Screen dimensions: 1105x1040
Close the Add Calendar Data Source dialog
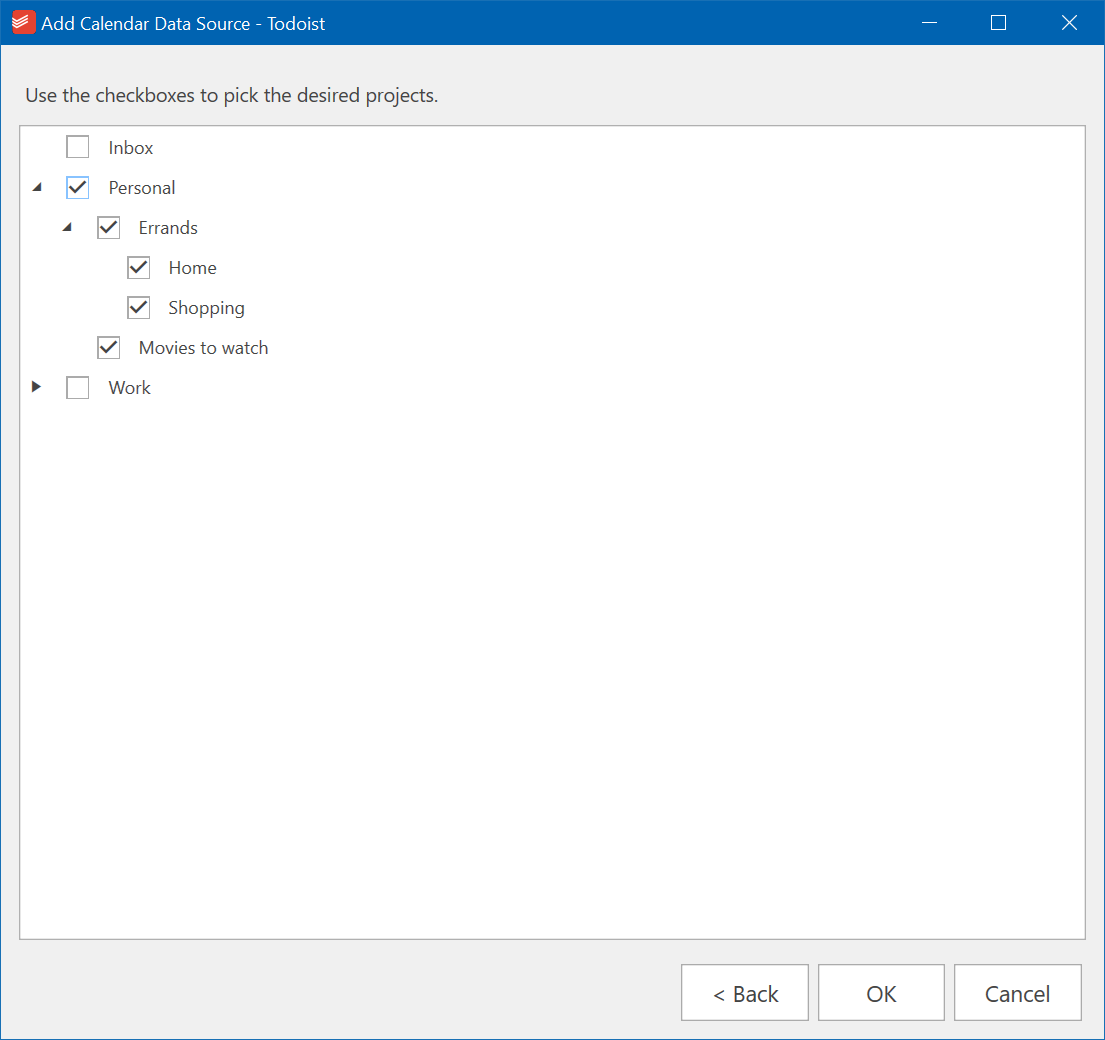[x=1069, y=23]
